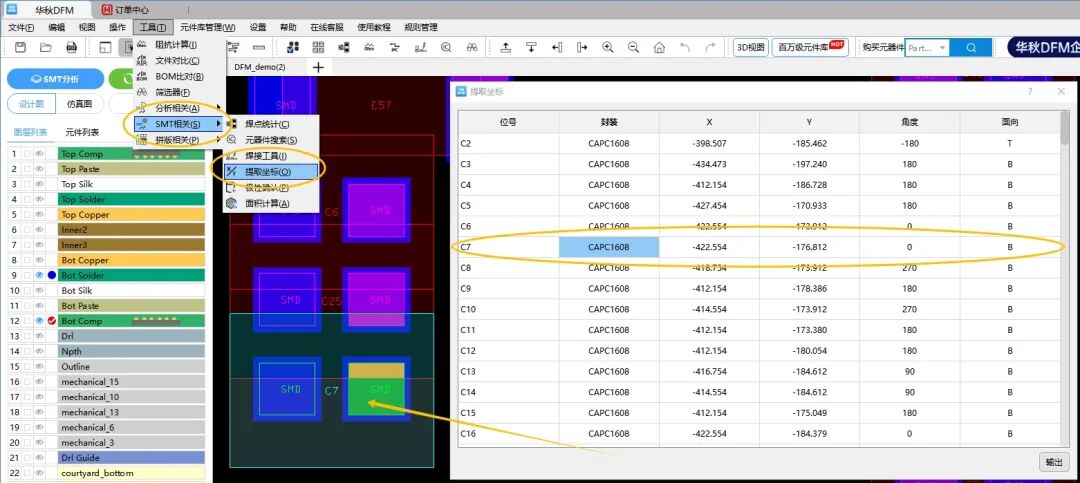The width and height of the screenshot is (1080, 483).
Task: Click the open folder toolbar icon
Action: pyautogui.click(x=46, y=47)
